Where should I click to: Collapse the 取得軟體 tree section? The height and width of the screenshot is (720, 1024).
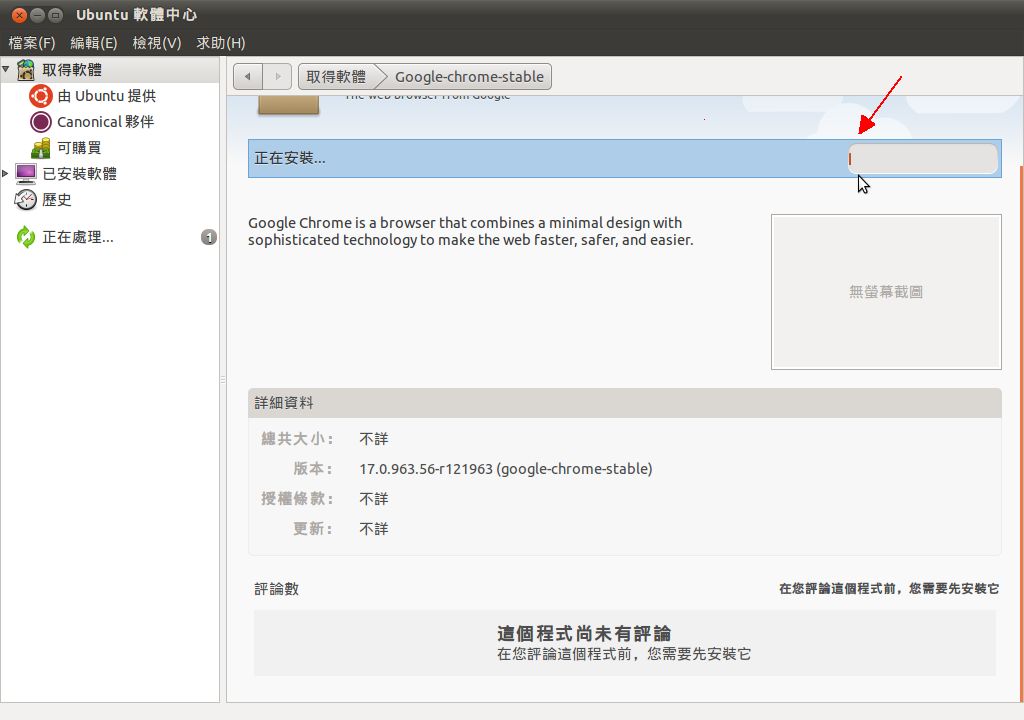pyautogui.click(x=6, y=70)
